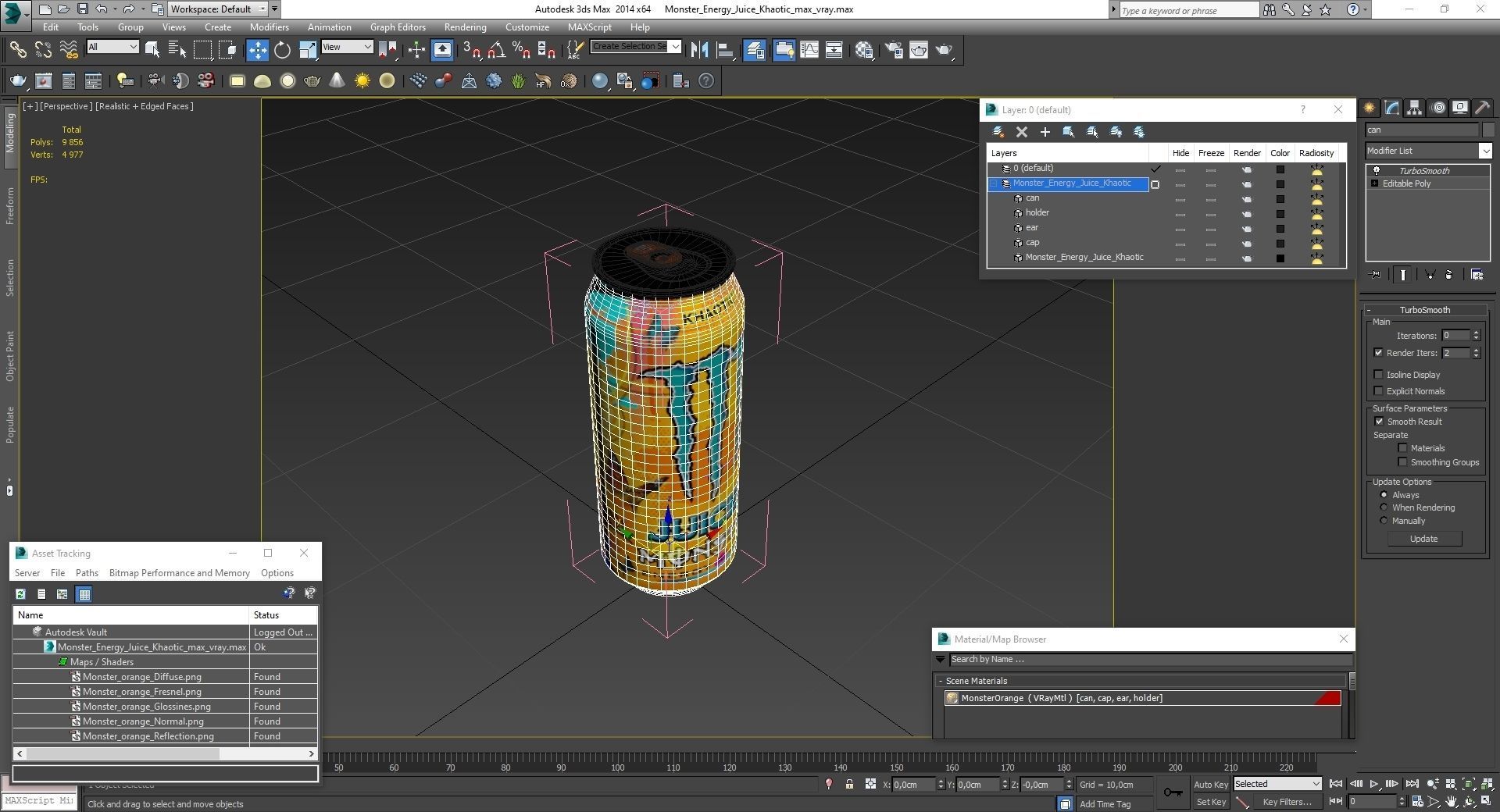Image resolution: width=1500 pixels, height=812 pixels.
Task: Open the Animation menu
Action: [329, 27]
